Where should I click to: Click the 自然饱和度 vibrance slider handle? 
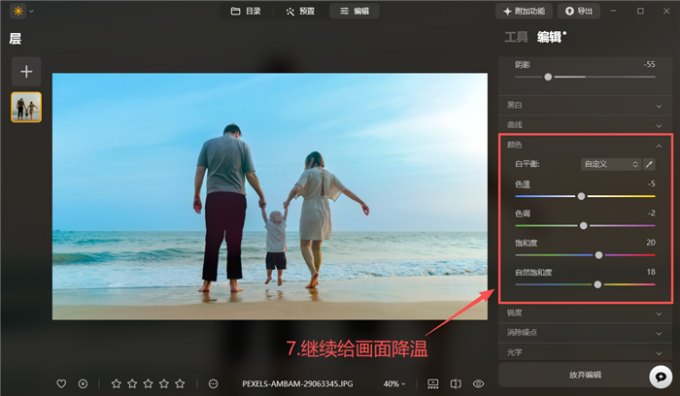tap(598, 285)
